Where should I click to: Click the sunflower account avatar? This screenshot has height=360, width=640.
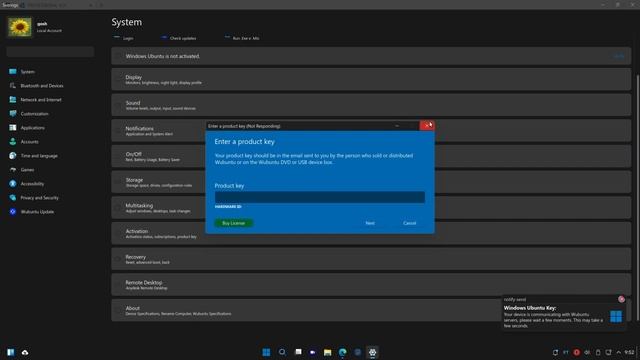click(20, 27)
